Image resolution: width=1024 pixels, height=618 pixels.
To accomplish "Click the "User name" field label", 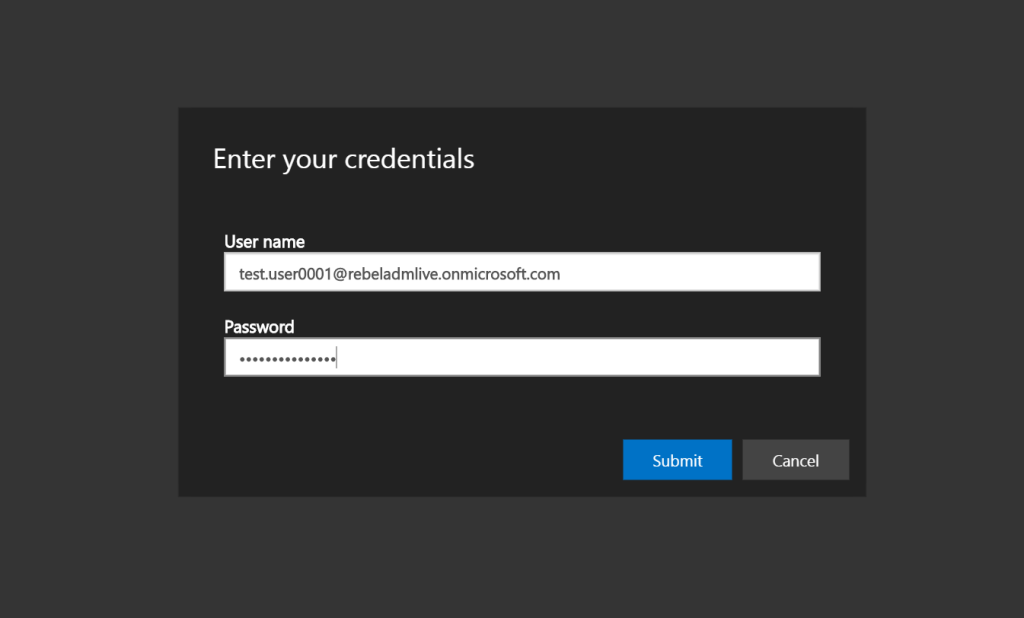I will pos(264,242).
